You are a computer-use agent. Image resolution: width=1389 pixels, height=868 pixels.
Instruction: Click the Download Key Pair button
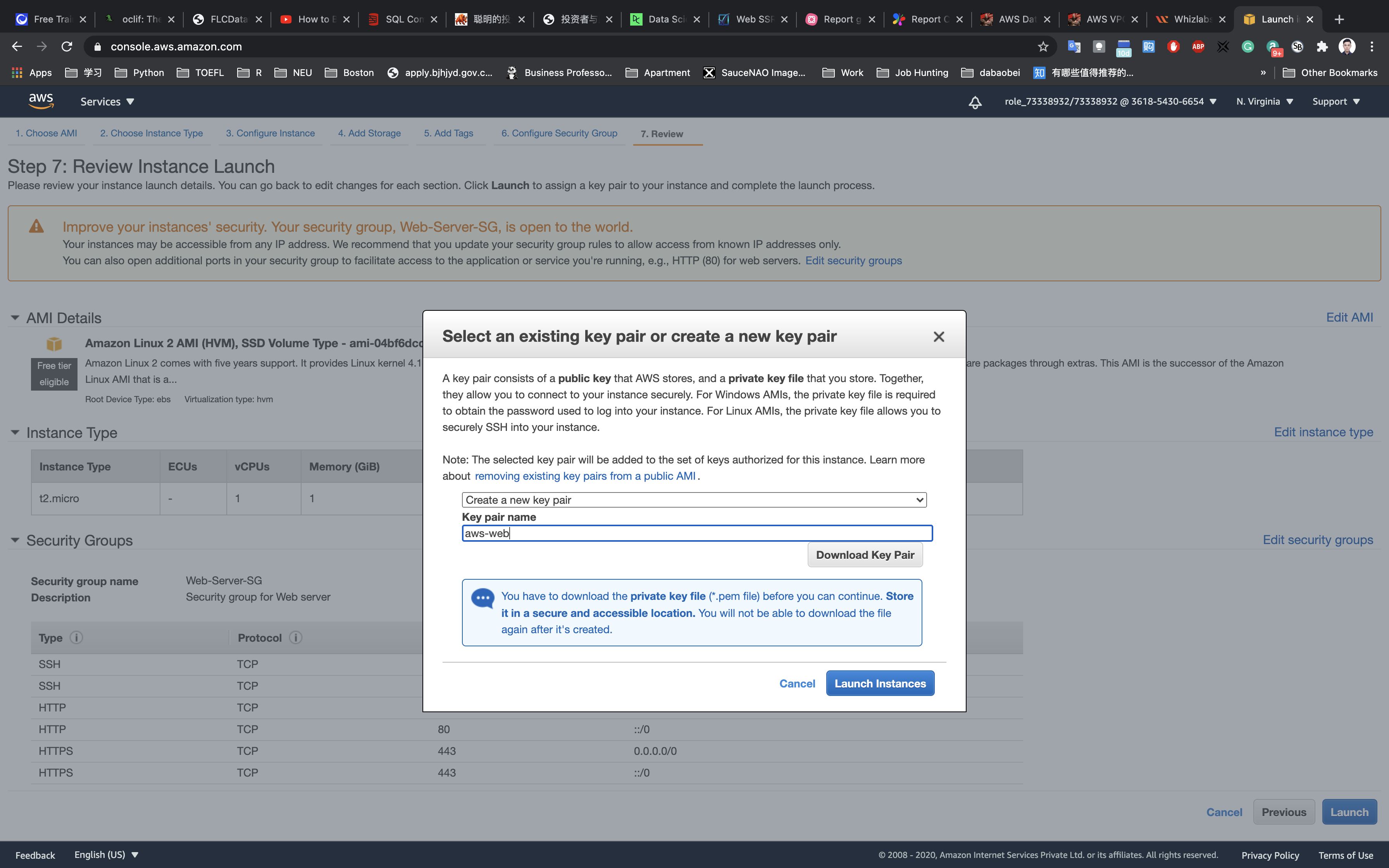[x=864, y=555]
